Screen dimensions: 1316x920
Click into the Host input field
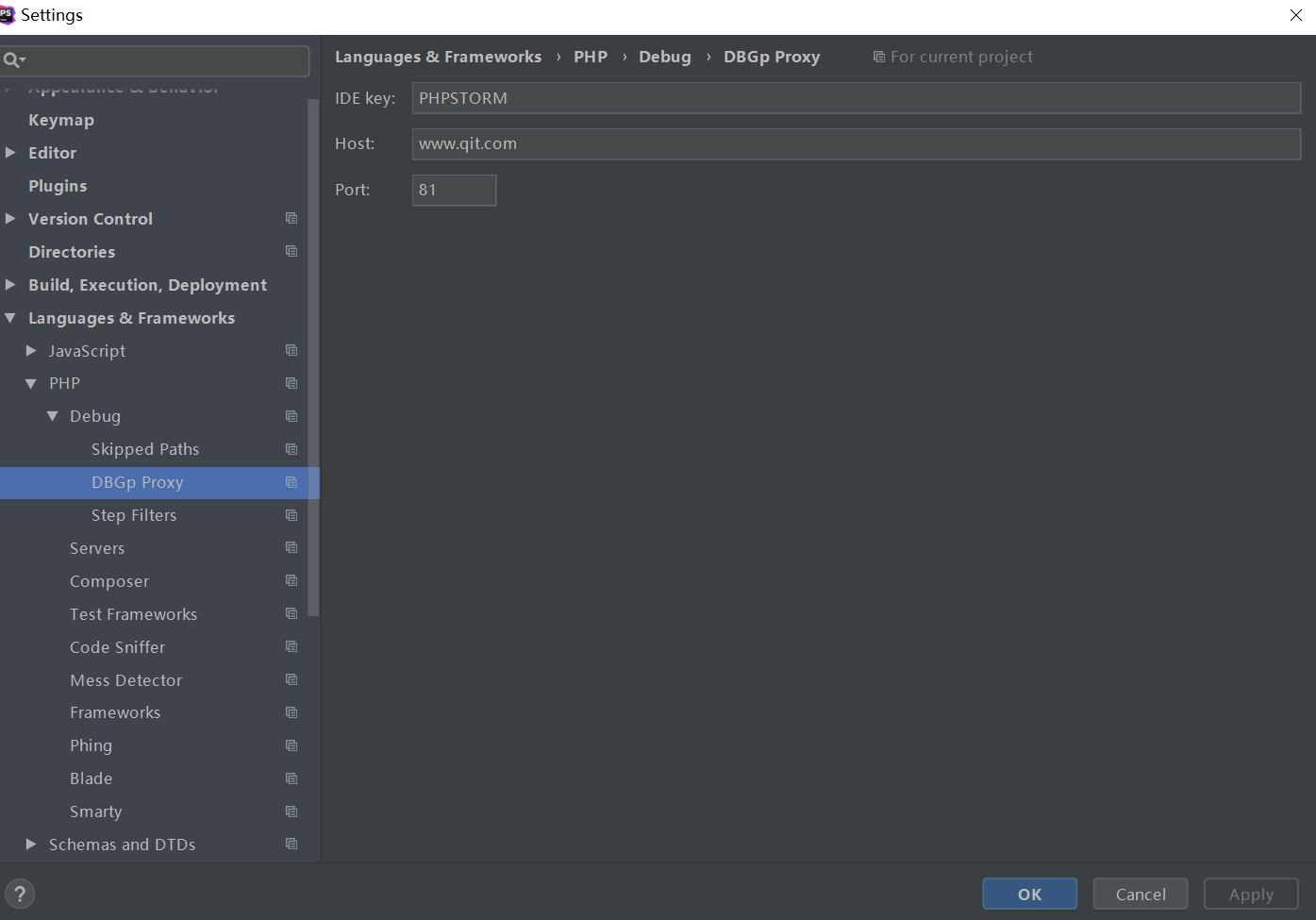point(849,143)
